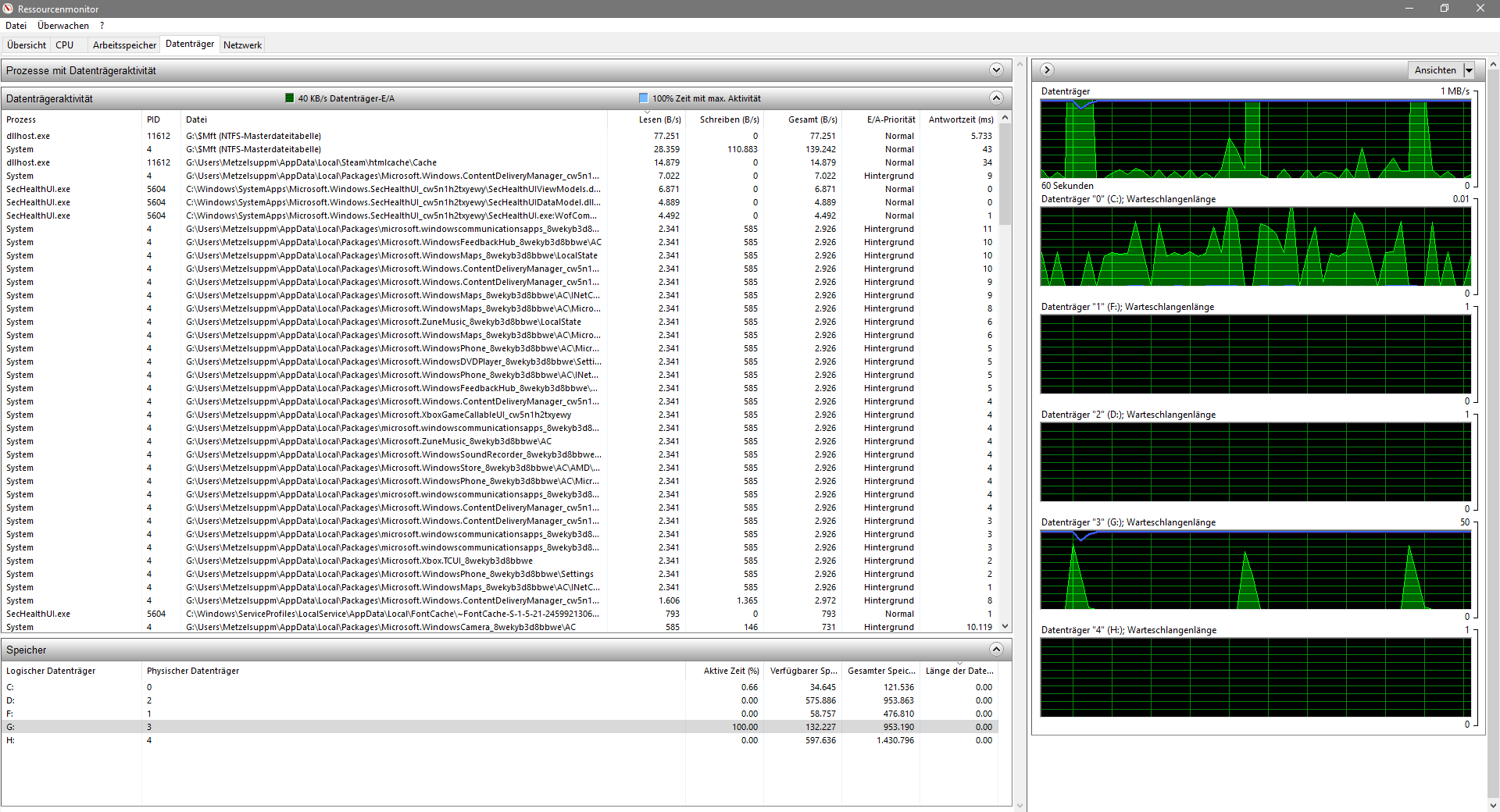The image size is (1500, 812).
Task: Click the 100% max. Aktivität indicator
Action: pos(699,98)
